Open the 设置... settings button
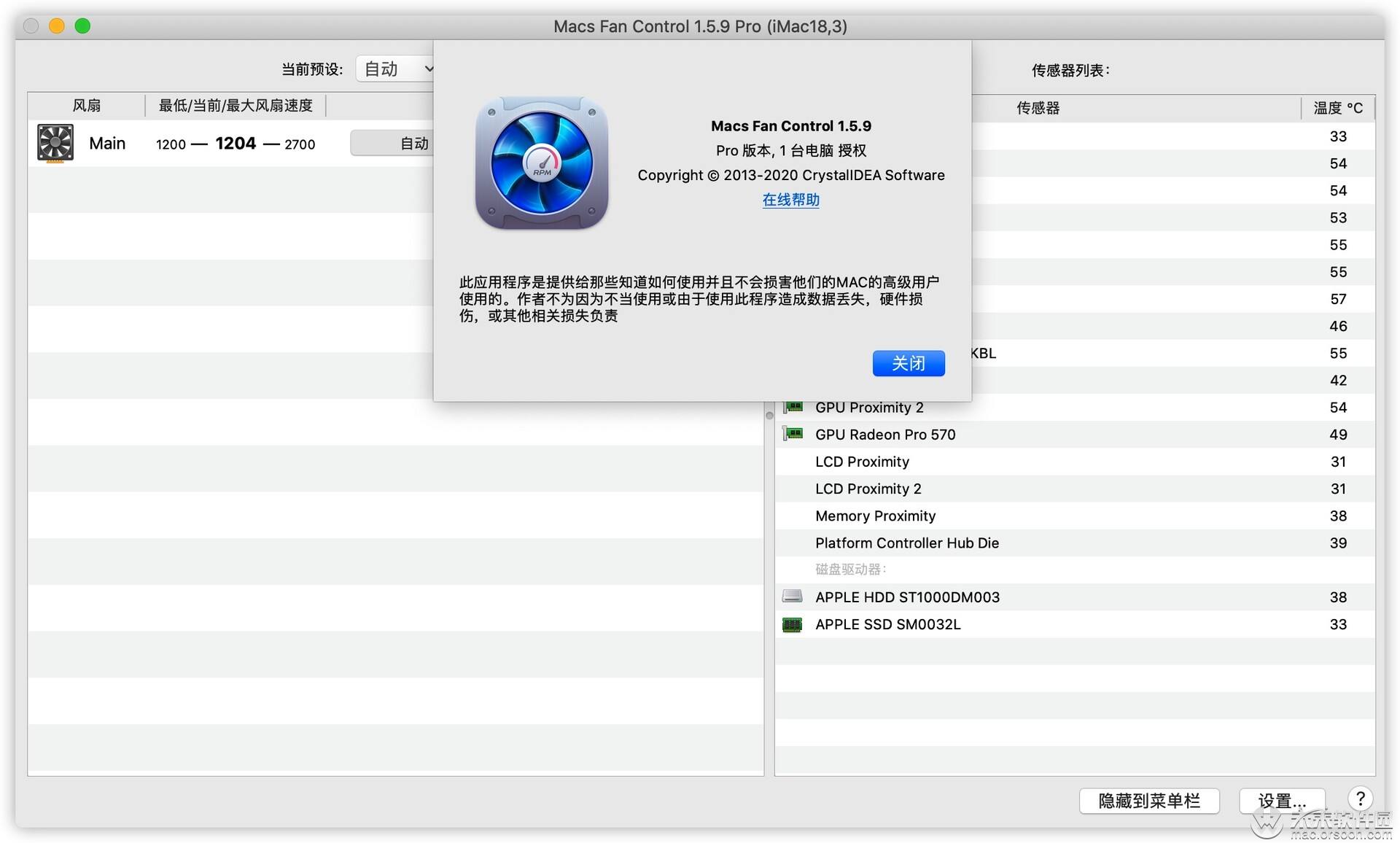Screen dimensions: 1400x843 1282,801
